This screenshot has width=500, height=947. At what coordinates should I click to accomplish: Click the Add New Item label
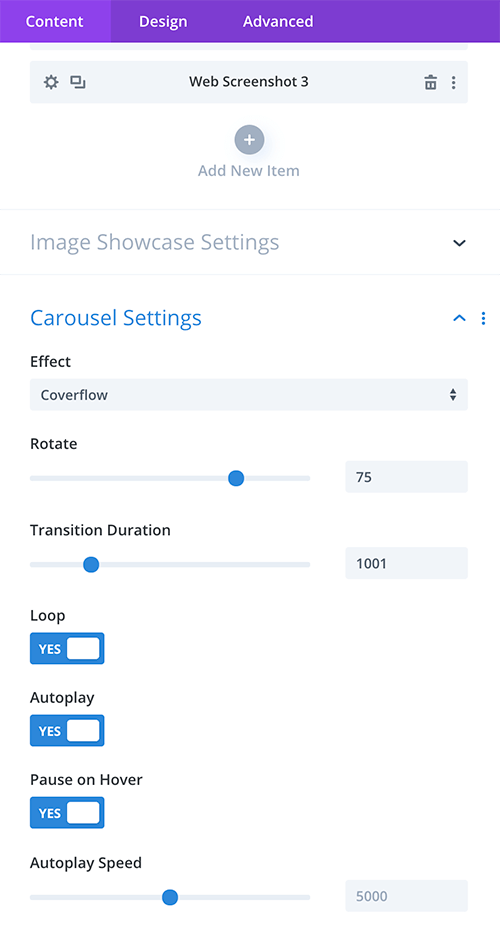click(x=249, y=171)
